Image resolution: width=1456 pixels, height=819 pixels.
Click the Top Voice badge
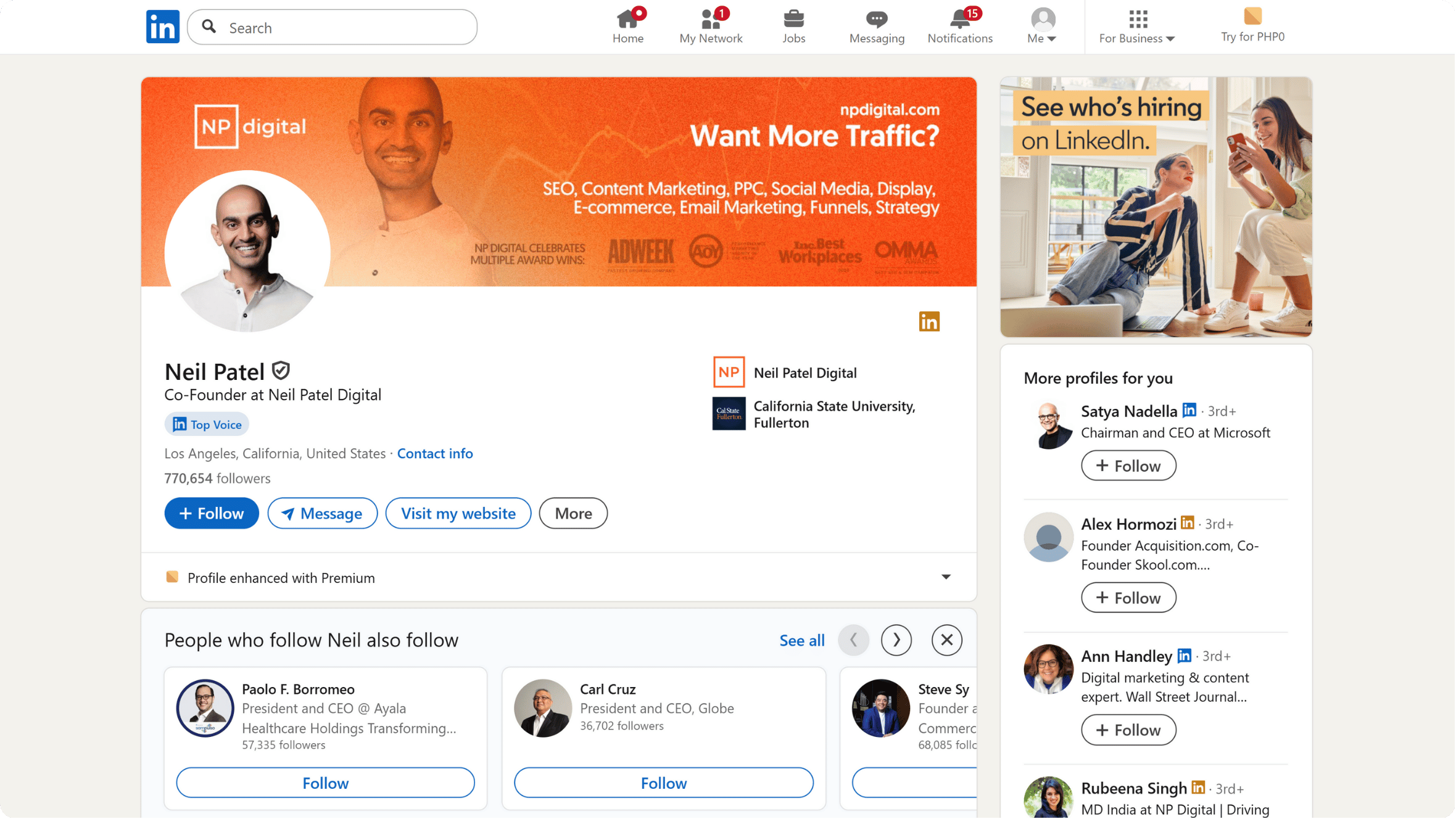pos(206,424)
